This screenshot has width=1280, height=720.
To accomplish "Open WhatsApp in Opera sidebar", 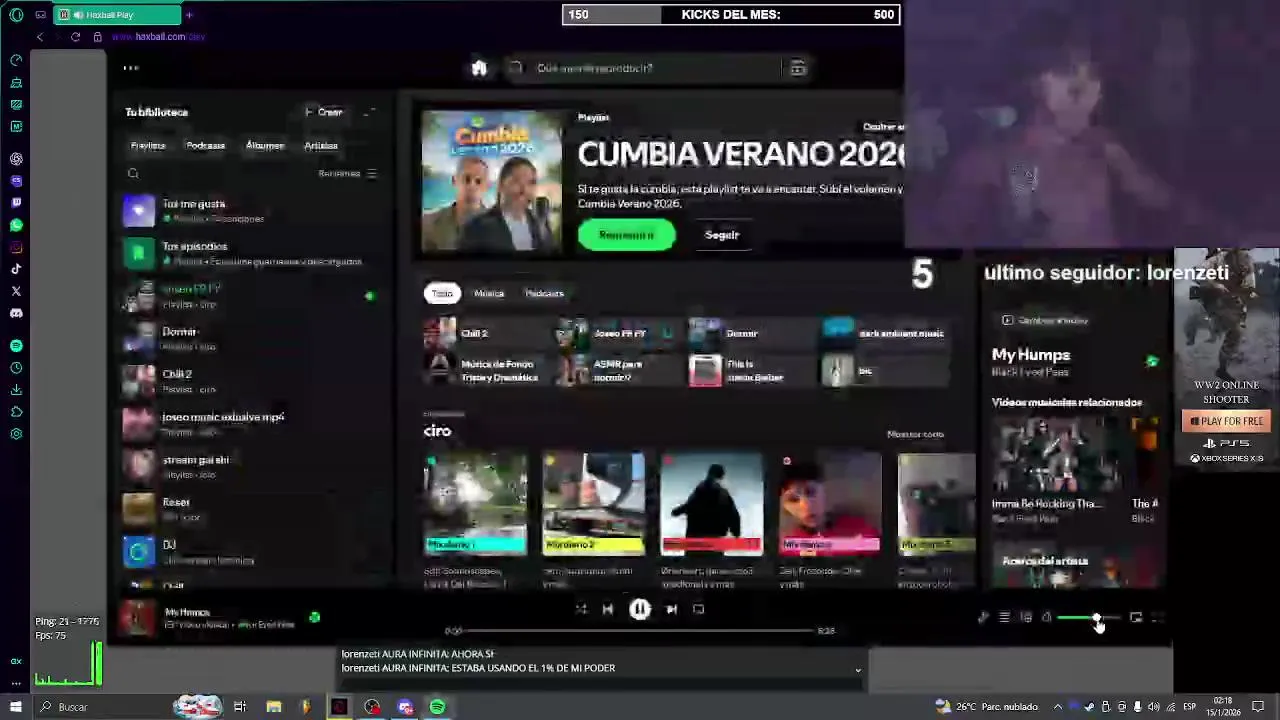I will tap(16, 225).
